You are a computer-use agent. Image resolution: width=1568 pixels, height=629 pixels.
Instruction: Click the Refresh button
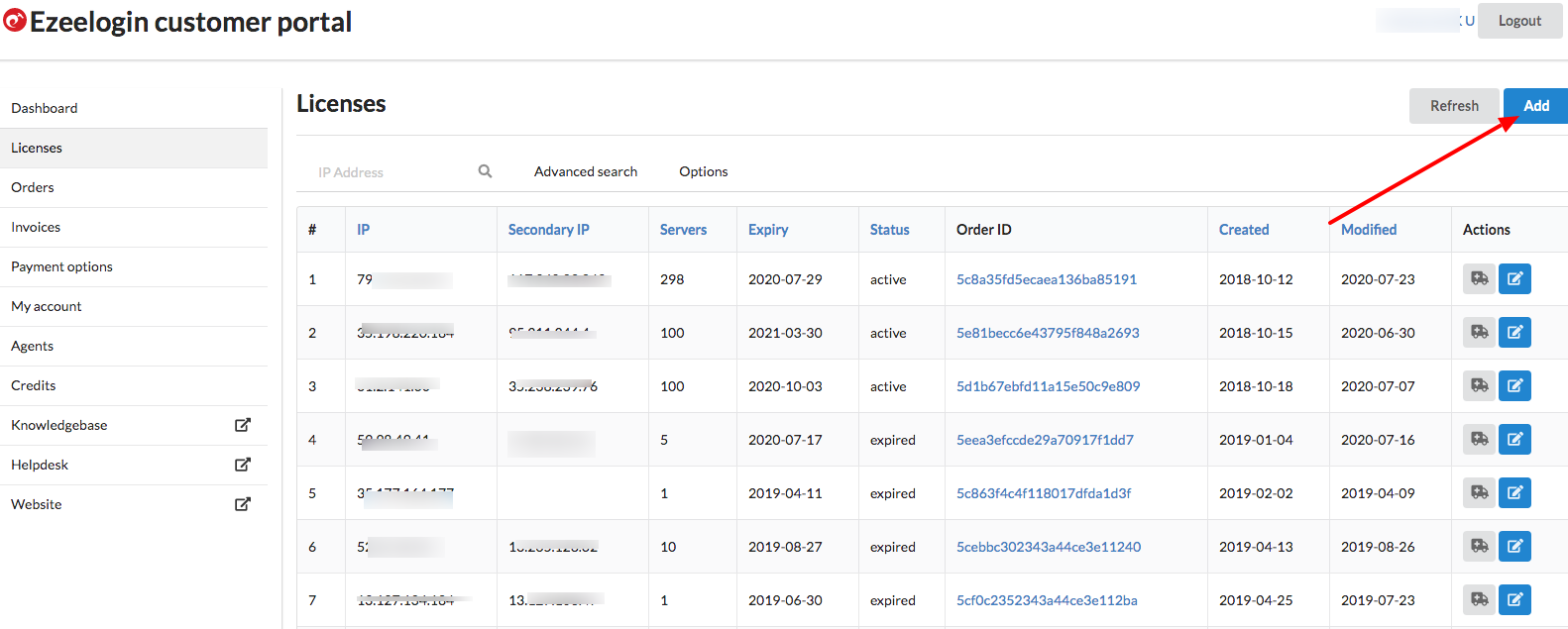(x=1454, y=106)
